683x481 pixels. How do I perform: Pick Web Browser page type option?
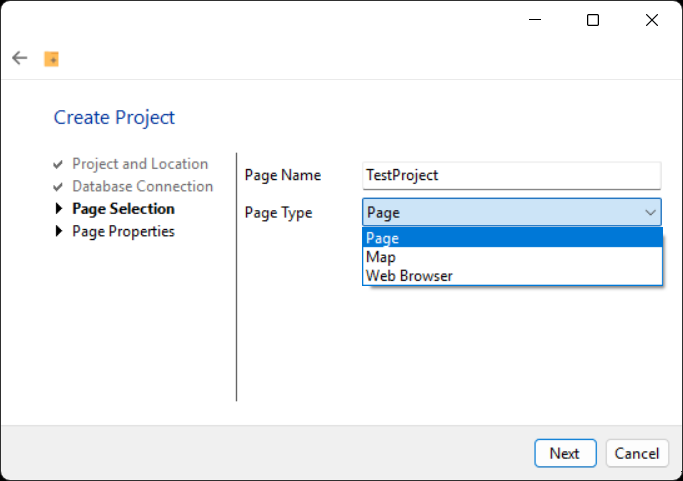point(512,276)
